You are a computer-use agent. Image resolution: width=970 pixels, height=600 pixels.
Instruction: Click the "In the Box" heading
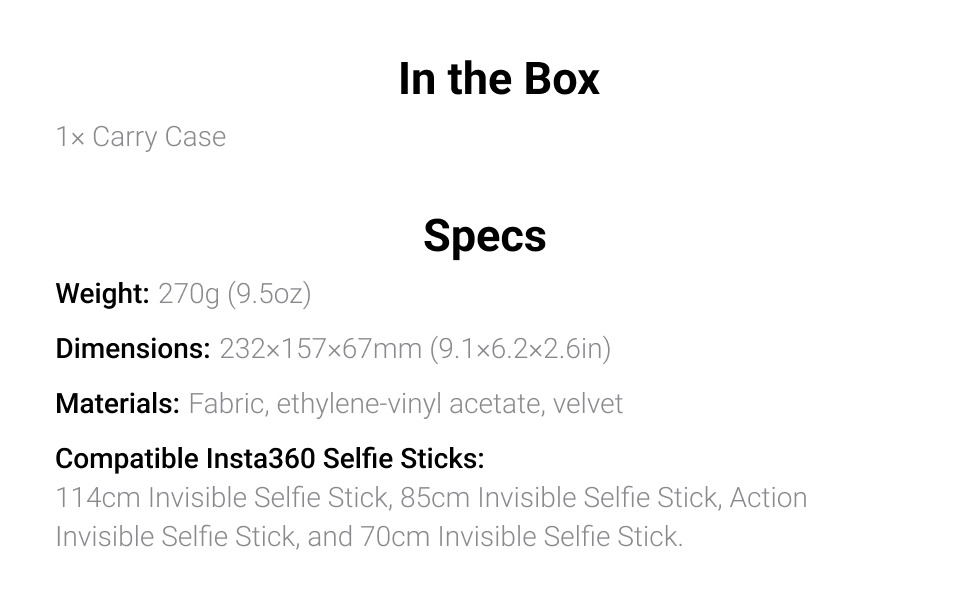tap(498, 79)
